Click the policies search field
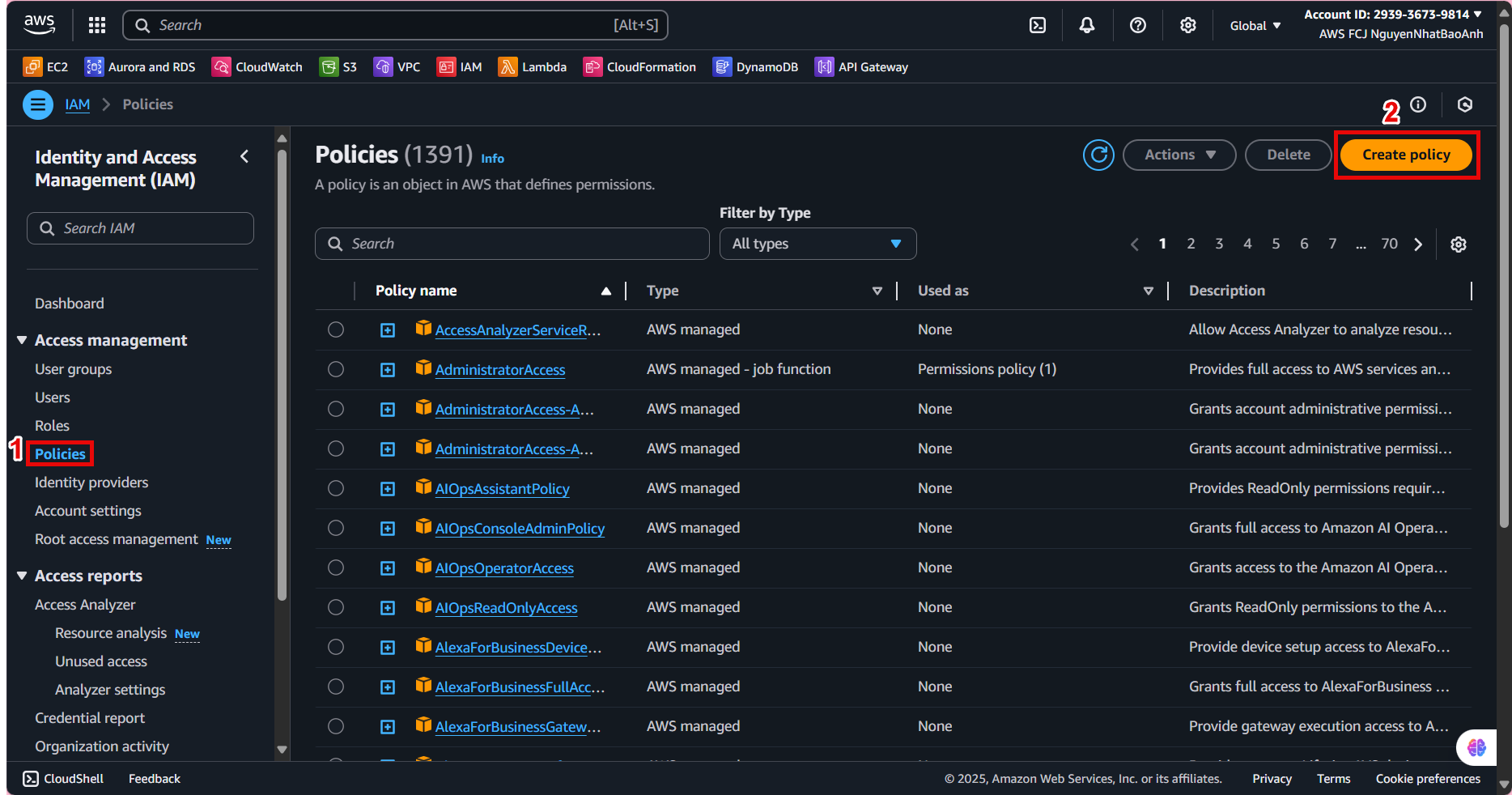1512x795 pixels. (512, 244)
